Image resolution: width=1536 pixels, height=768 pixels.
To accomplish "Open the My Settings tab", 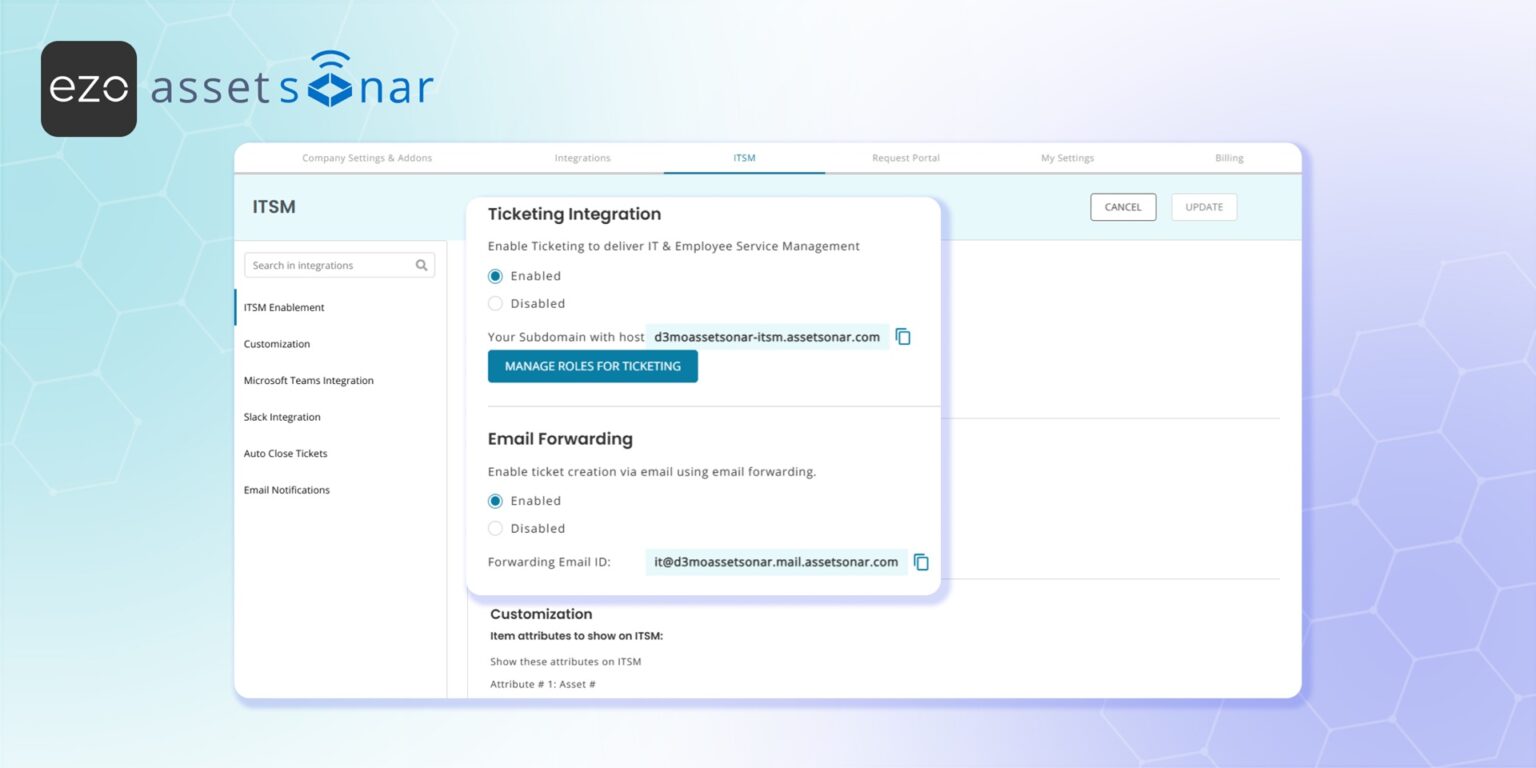I will coord(1067,158).
